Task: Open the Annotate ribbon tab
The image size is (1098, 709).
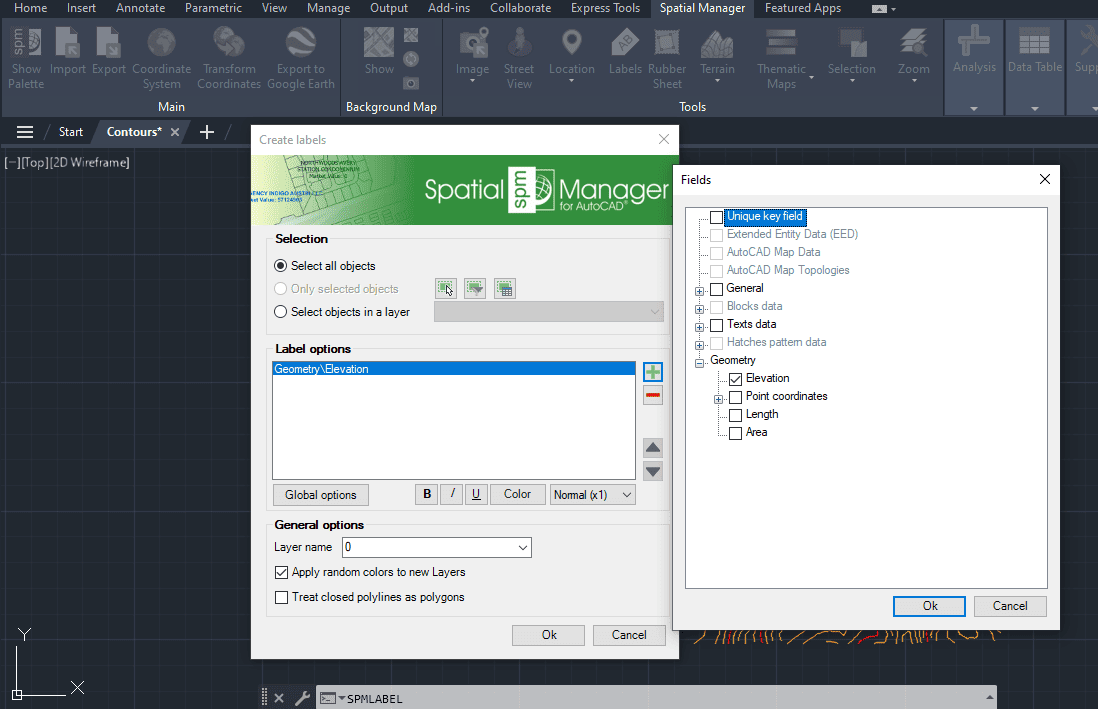Action: click(140, 8)
